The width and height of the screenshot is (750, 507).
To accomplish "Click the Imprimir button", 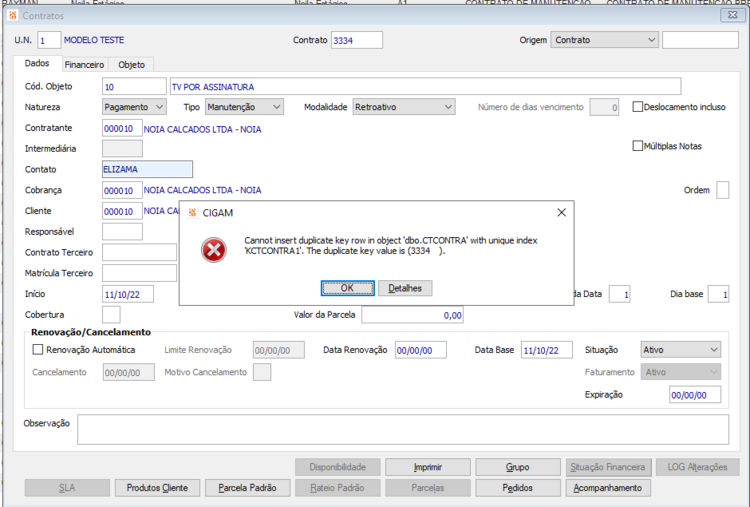I will 428,467.
